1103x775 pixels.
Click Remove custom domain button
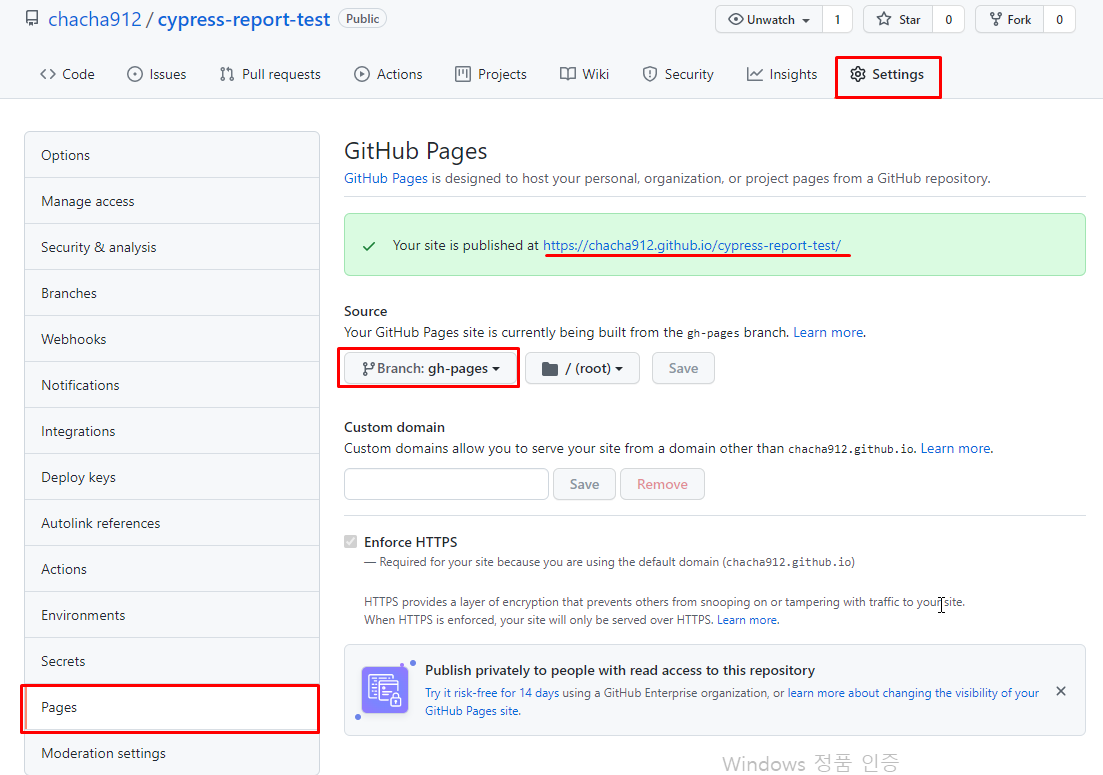[x=662, y=484]
